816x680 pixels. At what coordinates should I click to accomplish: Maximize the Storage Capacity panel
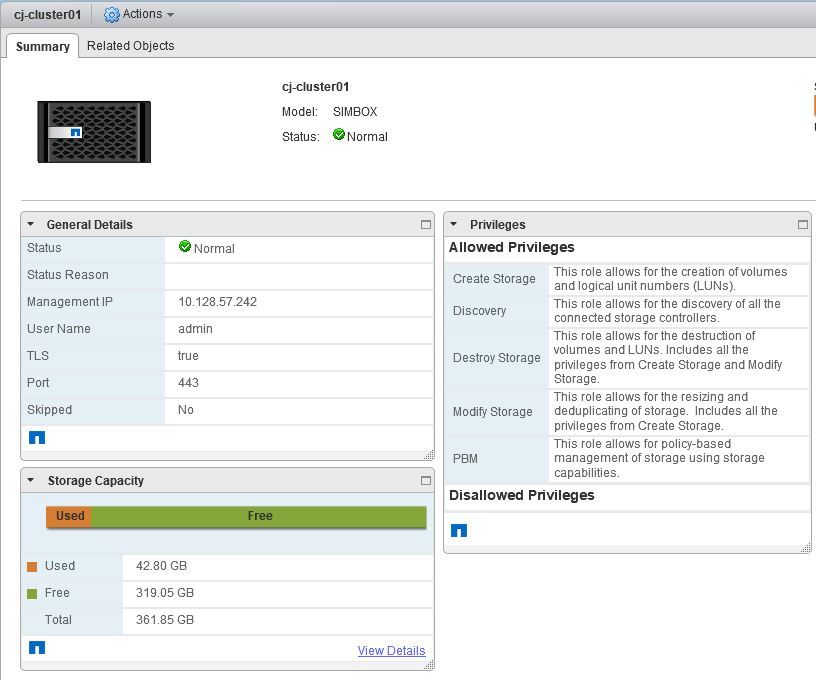pos(426,481)
